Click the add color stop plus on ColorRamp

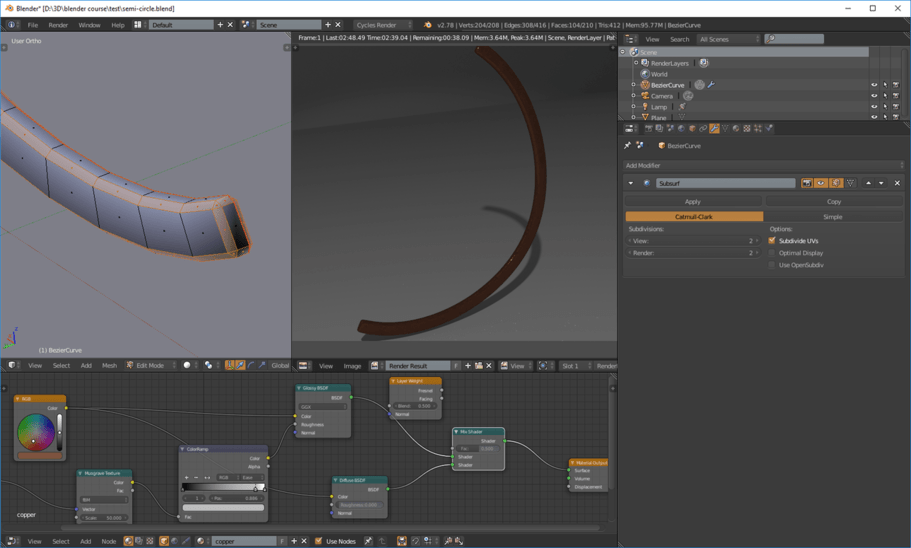point(188,478)
